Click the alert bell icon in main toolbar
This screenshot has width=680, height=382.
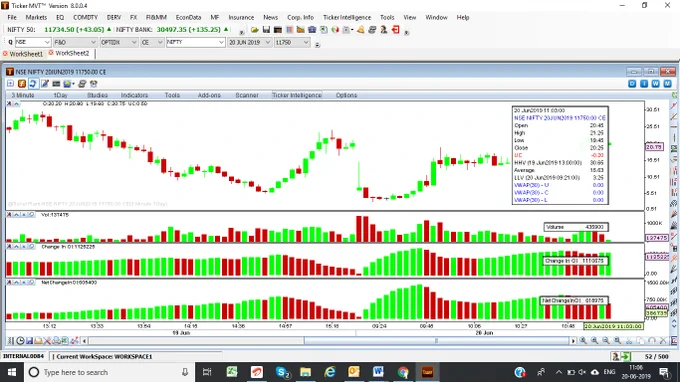point(360,30)
